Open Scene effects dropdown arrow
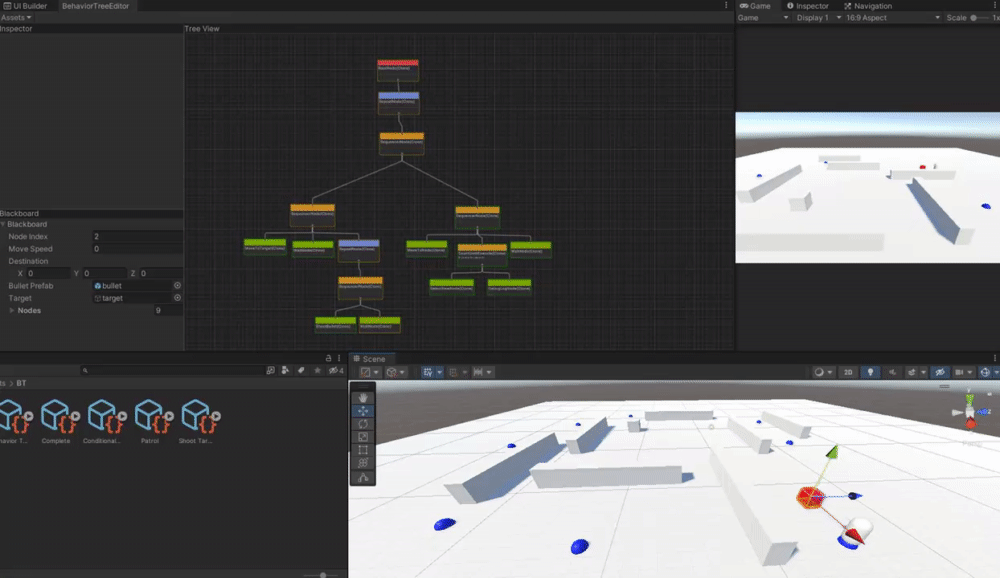The image size is (1000, 578). [923, 372]
